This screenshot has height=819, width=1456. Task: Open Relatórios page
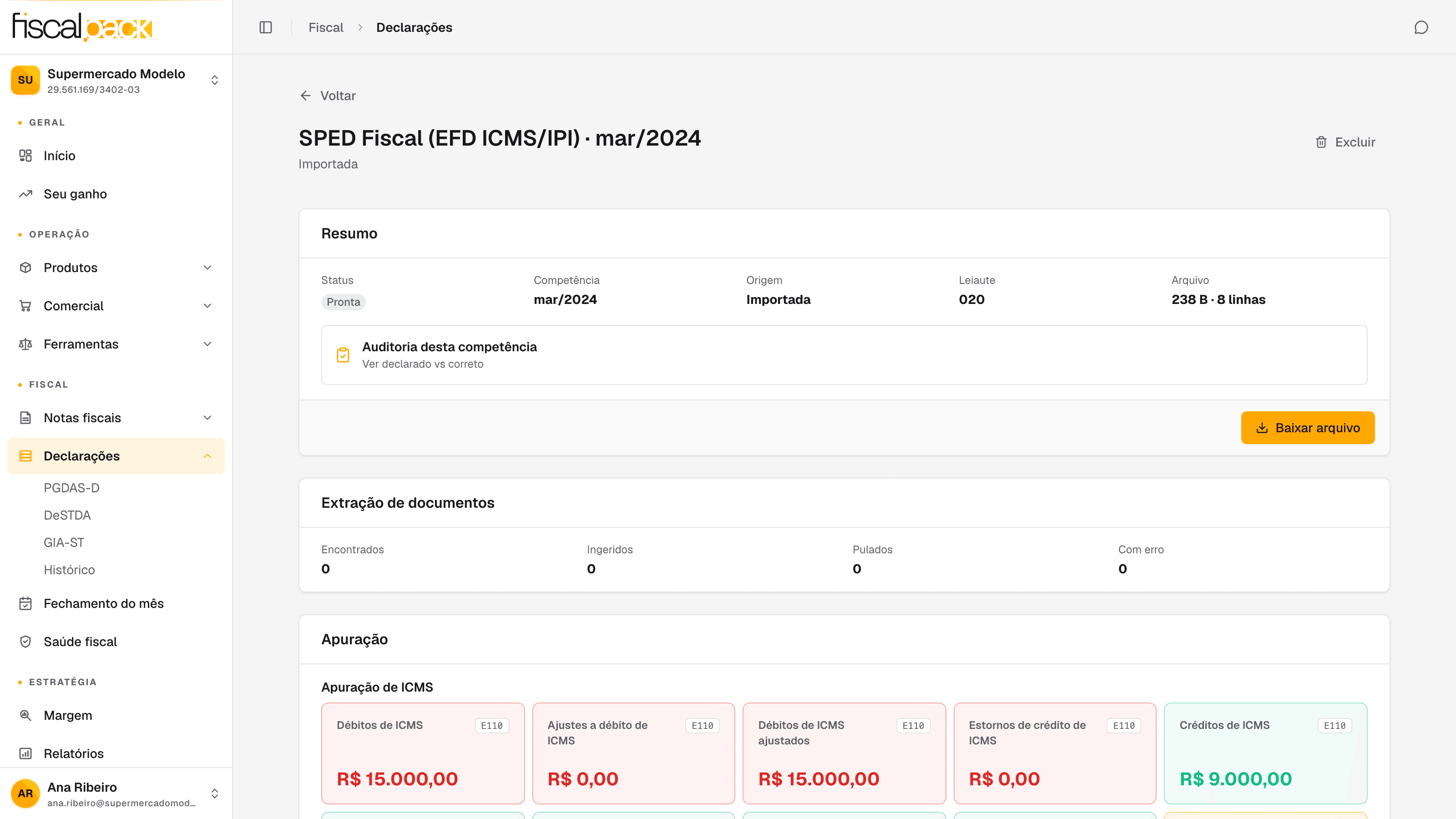116,753
